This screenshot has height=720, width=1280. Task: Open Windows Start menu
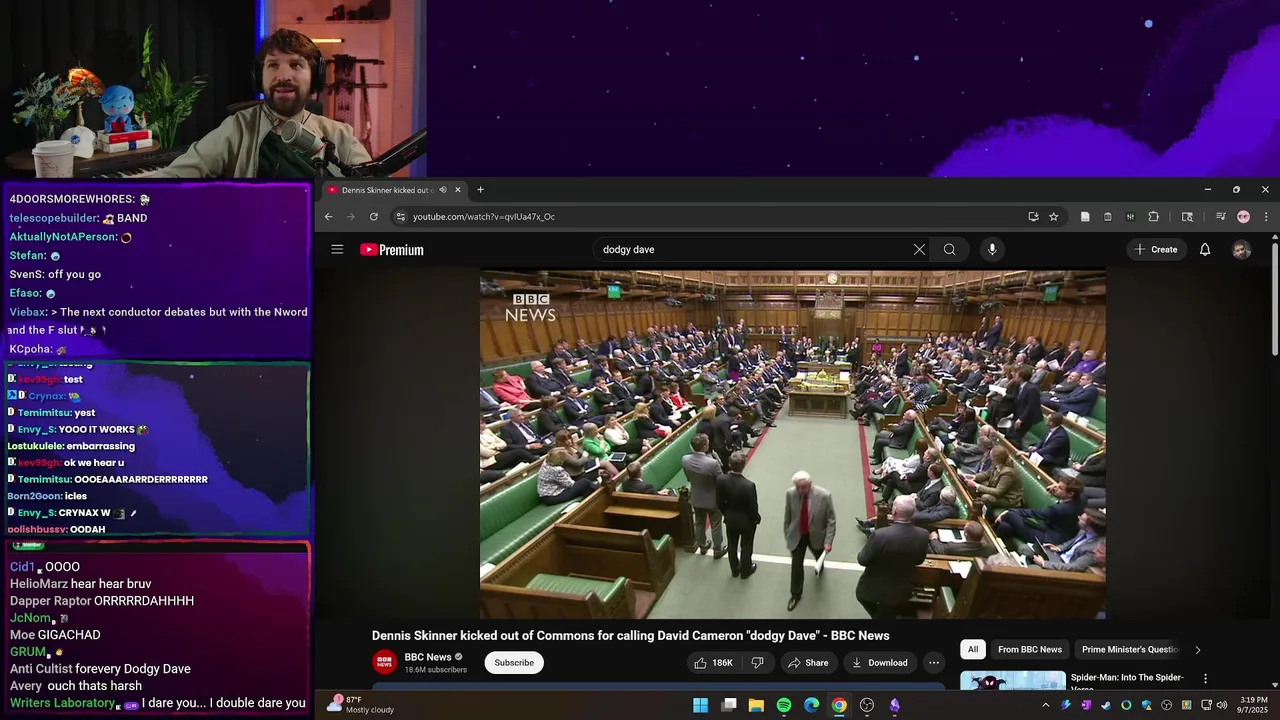click(x=701, y=705)
